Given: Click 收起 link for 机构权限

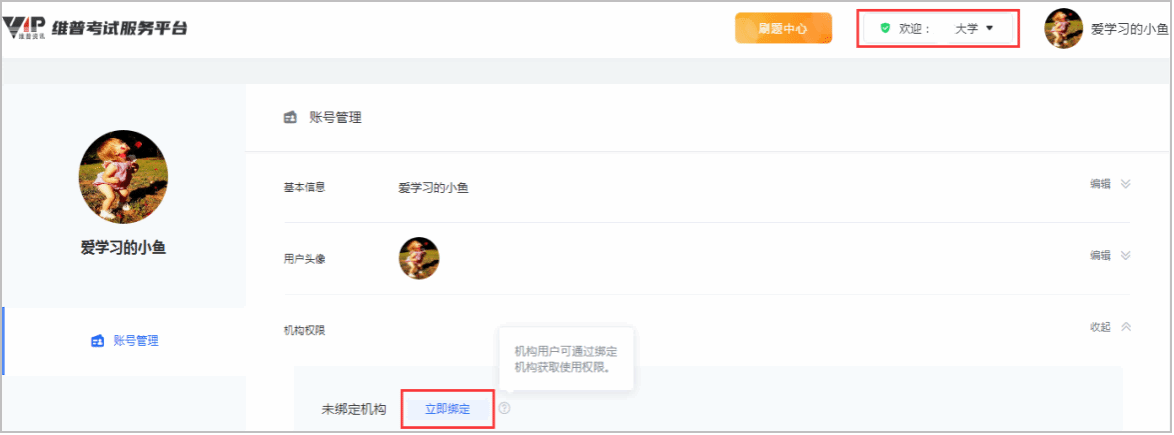Looking at the screenshot, I should (x=1100, y=327).
